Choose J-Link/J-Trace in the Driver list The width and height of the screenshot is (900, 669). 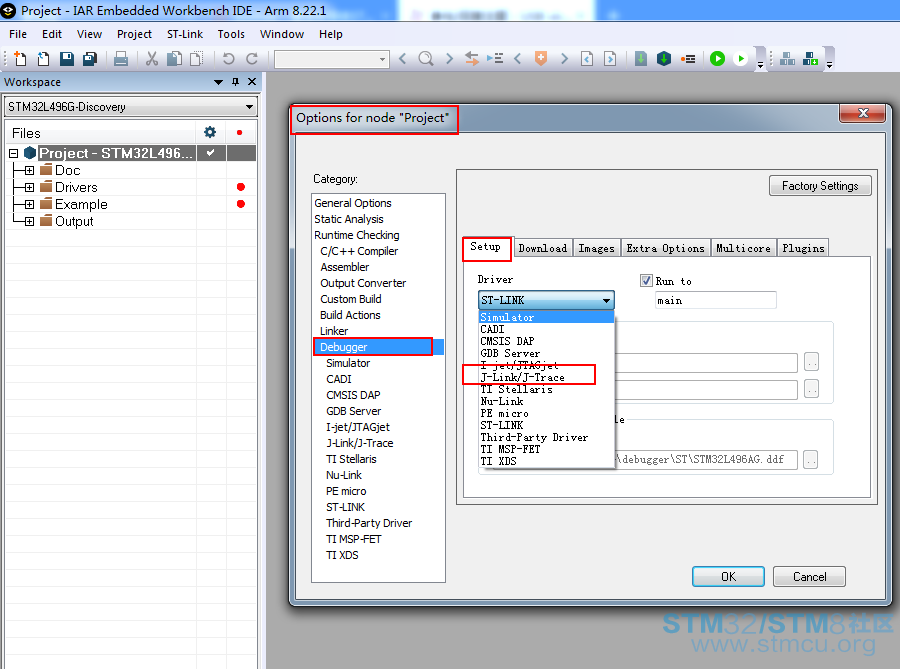[x=546, y=377]
